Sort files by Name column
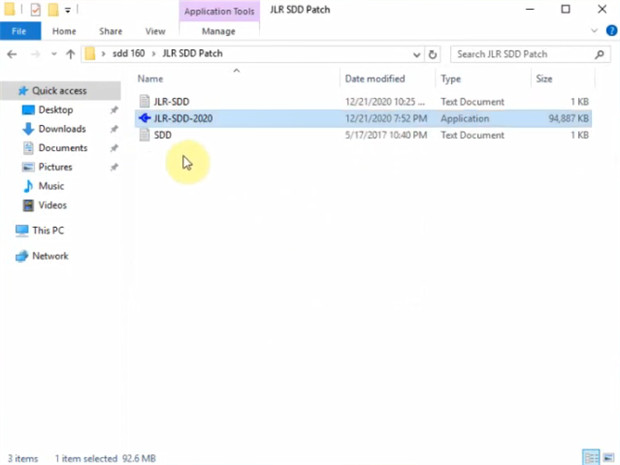Viewport: 620px width, 465px height. tap(150, 79)
